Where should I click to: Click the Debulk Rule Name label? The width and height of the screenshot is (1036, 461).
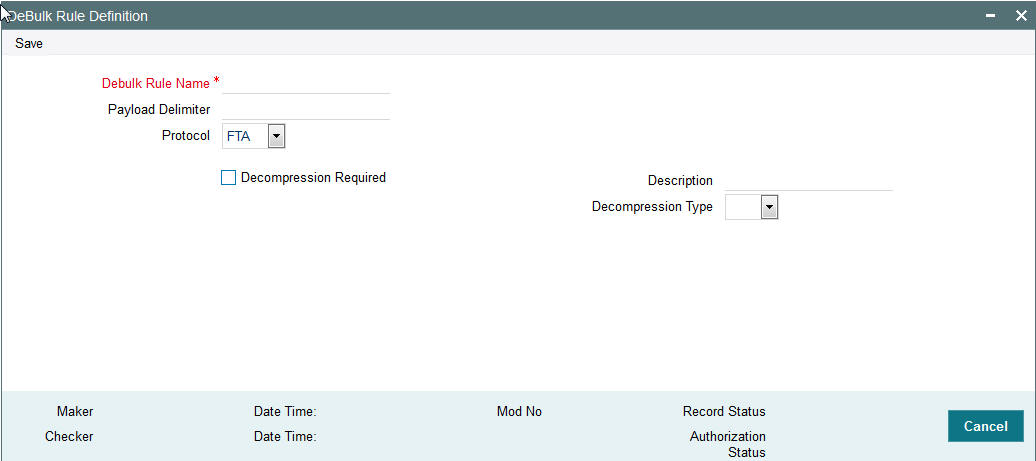156,84
